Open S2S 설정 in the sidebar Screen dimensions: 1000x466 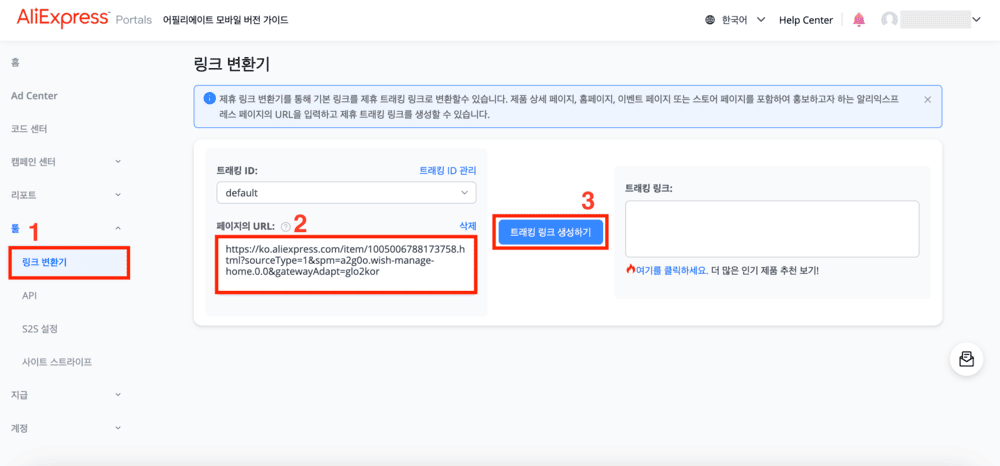pos(40,328)
